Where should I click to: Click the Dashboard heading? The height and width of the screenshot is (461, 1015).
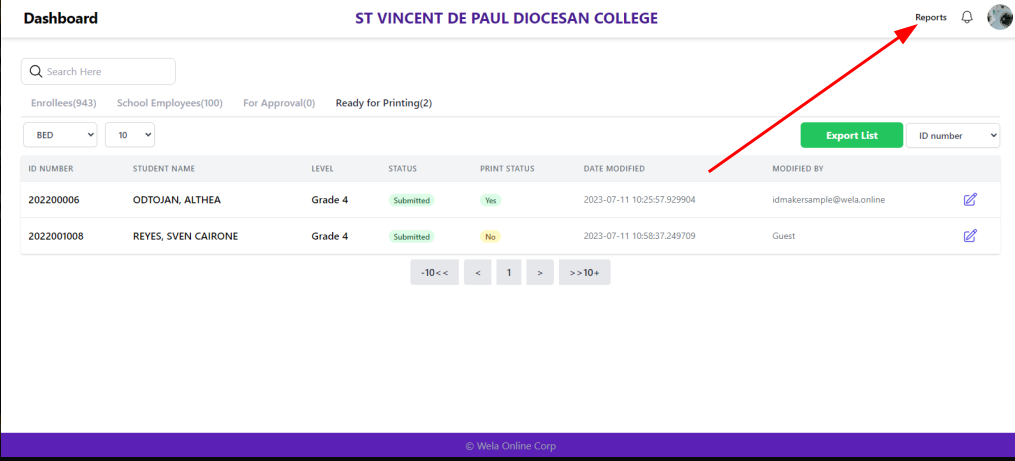[61, 18]
